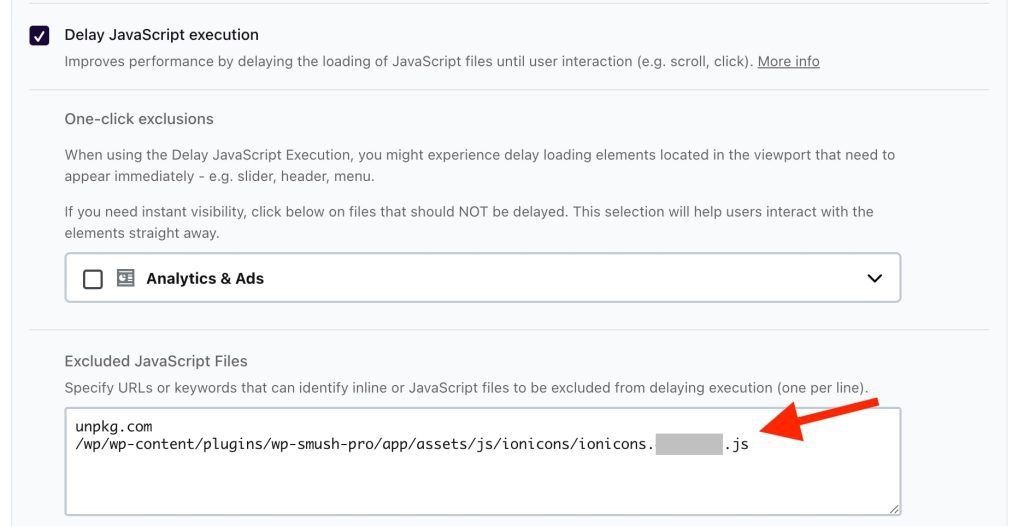Click the grey redacted block in the path
The width and height of the screenshot is (1024, 526).
point(689,444)
